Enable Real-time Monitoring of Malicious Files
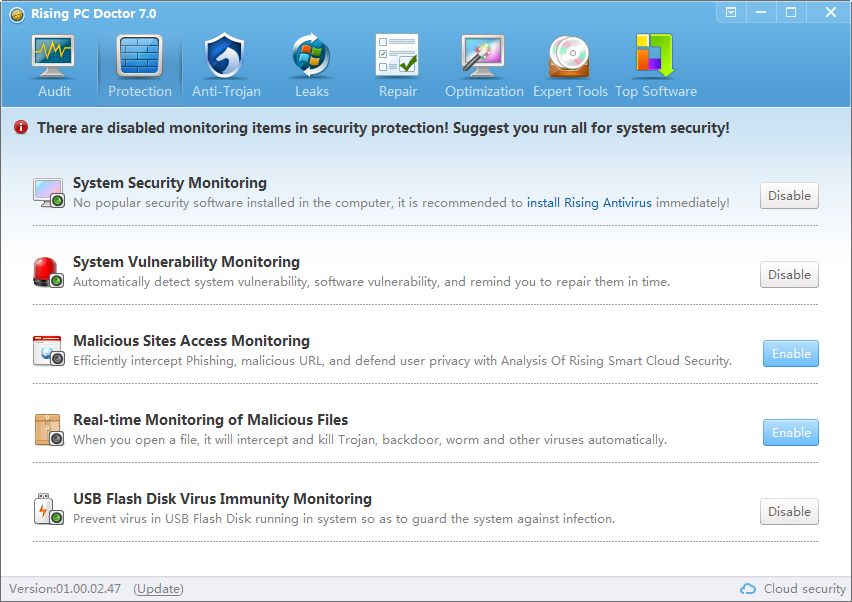Screen dimensions: 852x602 791,432
